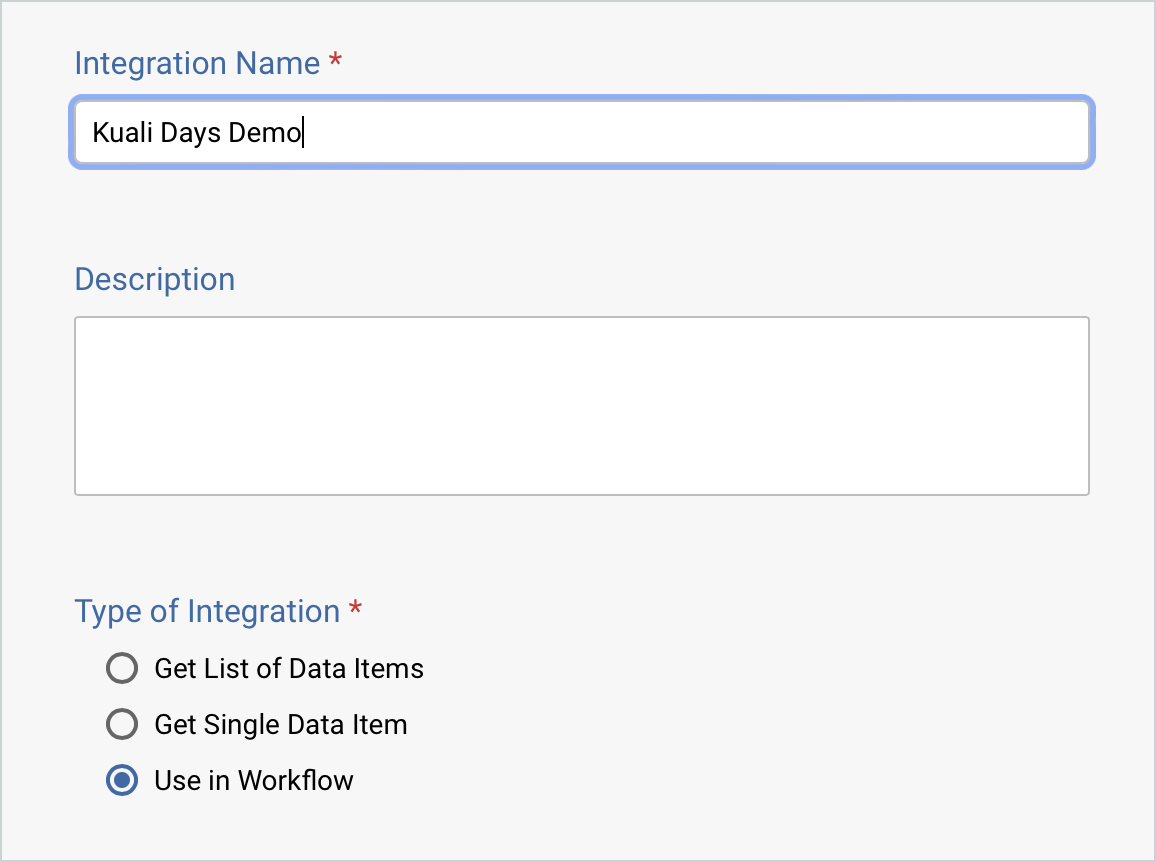This screenshot has height=862, width=1156.
Task: Click the asterisk next to Integration Name
Action: pyautogui.click(x=333, y=62)
